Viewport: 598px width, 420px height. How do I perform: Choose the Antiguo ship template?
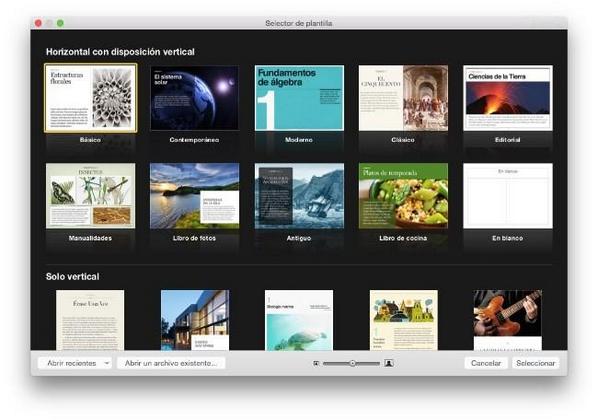299,196
